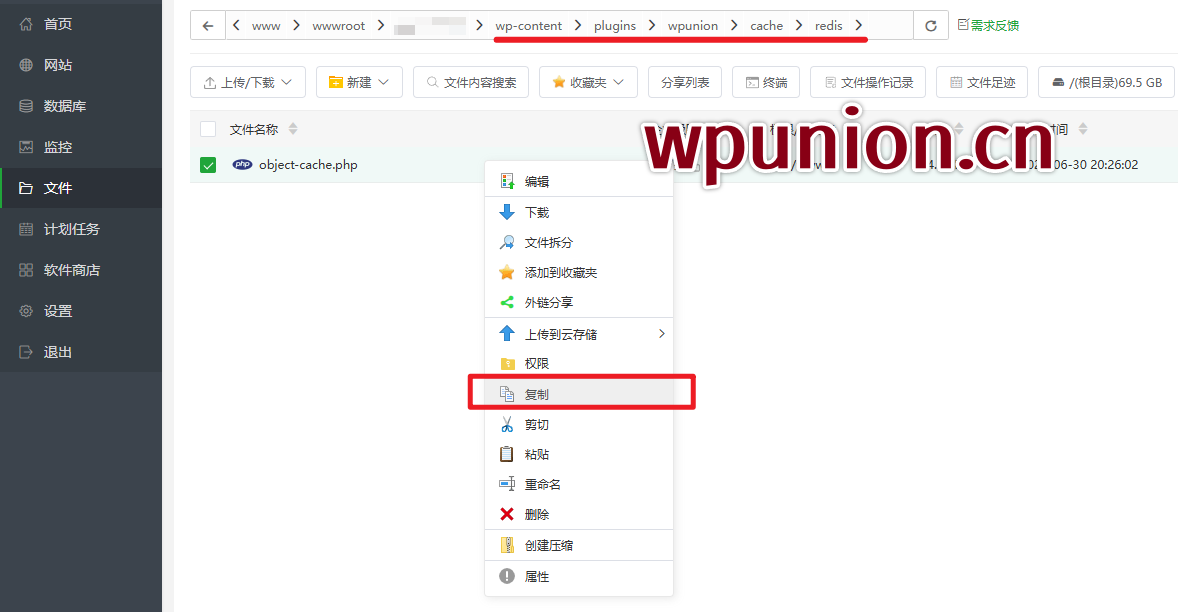1178x612 pixels.
Task: Navigate to wwwroot in the path bar
Action: 339,26
